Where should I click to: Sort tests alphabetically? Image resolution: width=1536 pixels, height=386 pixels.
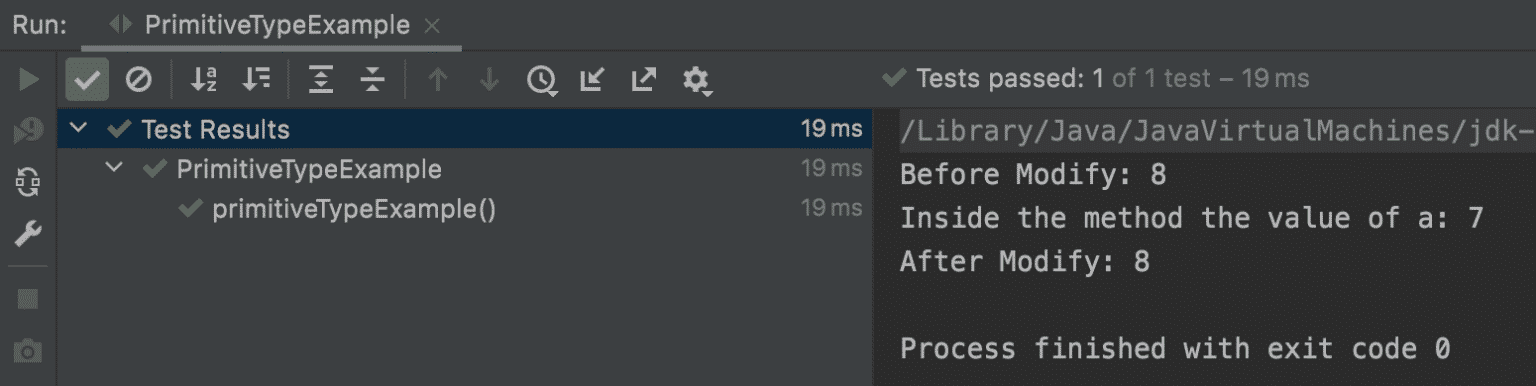tap(204, 79)
